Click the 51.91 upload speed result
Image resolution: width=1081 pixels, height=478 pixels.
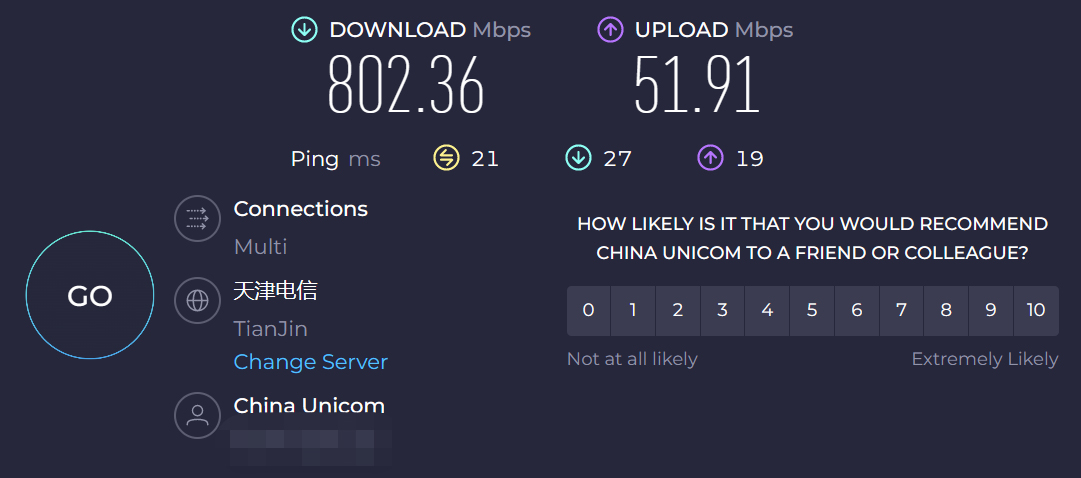click(697, 86)
